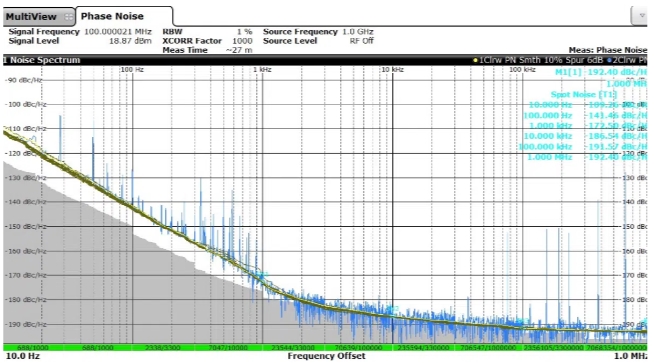Image resolution: width=654 pixels, height=363 pixels.
Task: Select the Meas Time ~27 m readout
Action: click(207, 50)
